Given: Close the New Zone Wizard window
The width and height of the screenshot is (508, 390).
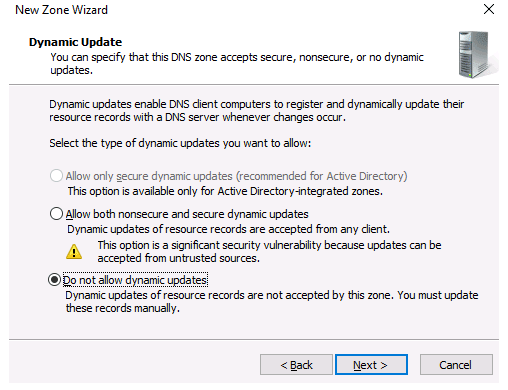Looking at the screenshot, I should point(489,9).
